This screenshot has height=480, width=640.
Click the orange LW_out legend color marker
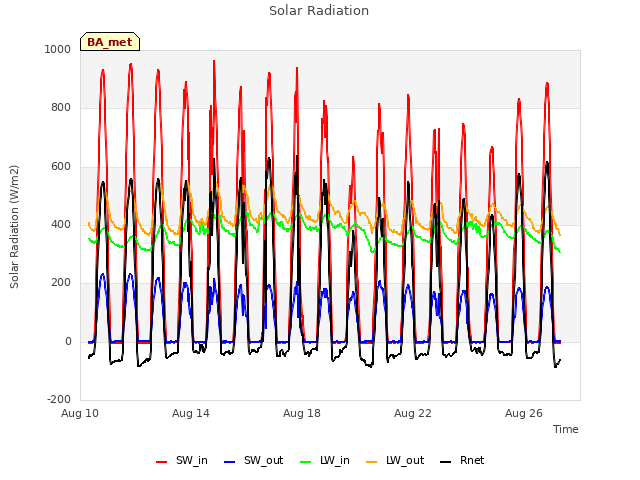coord(372,462)
